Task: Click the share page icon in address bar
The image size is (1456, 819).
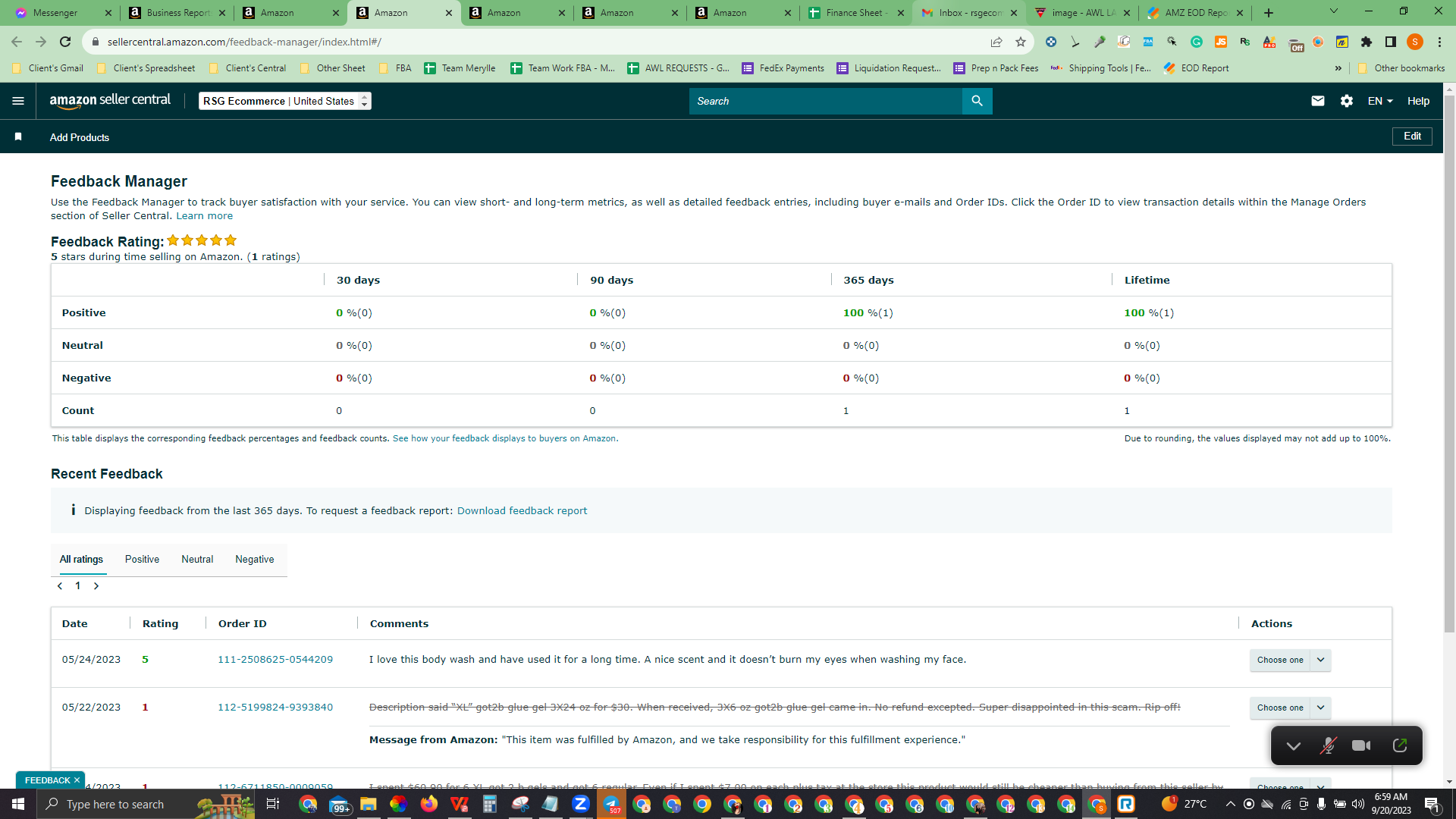Action: pyautogui.click(x=996, y=42)
